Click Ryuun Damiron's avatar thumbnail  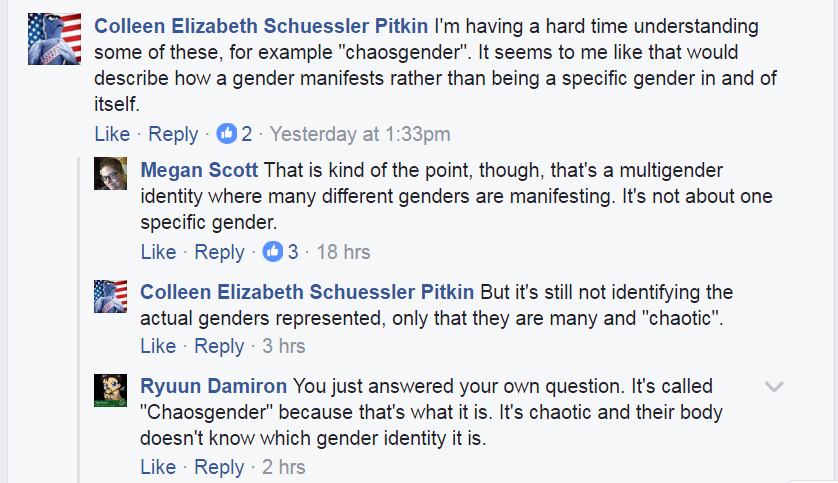110,390
